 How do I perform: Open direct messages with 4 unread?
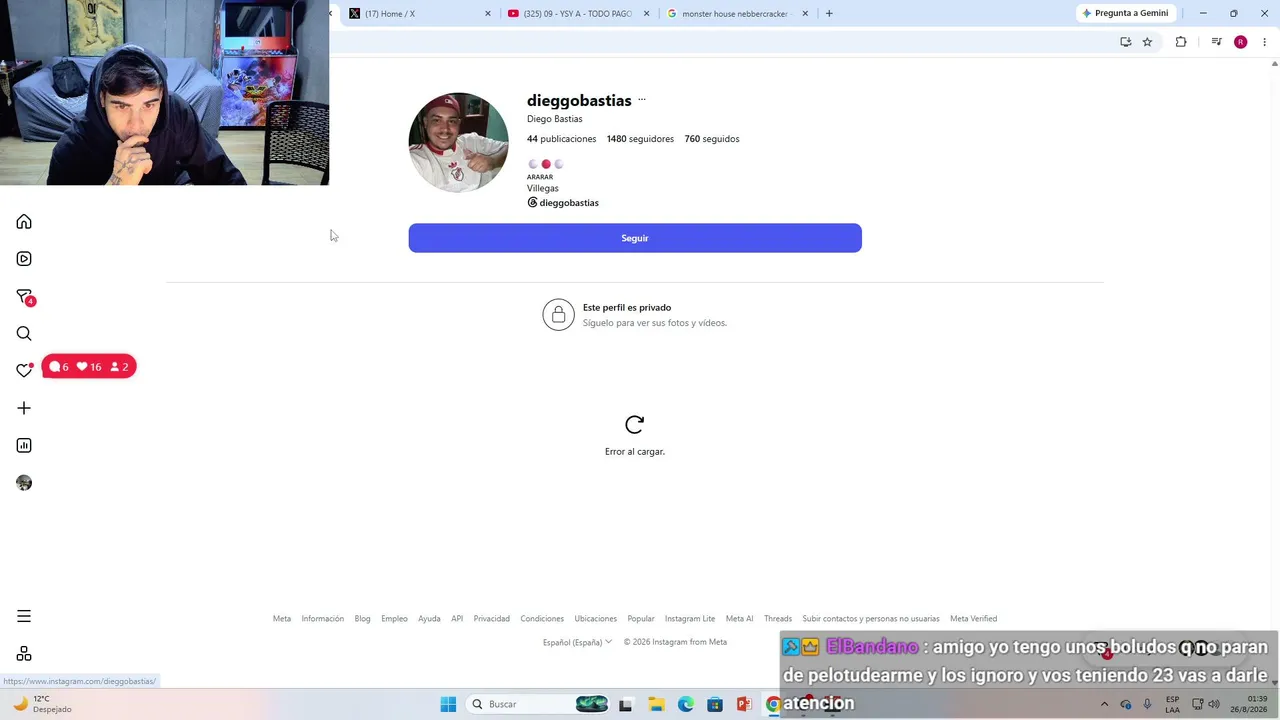25,297
